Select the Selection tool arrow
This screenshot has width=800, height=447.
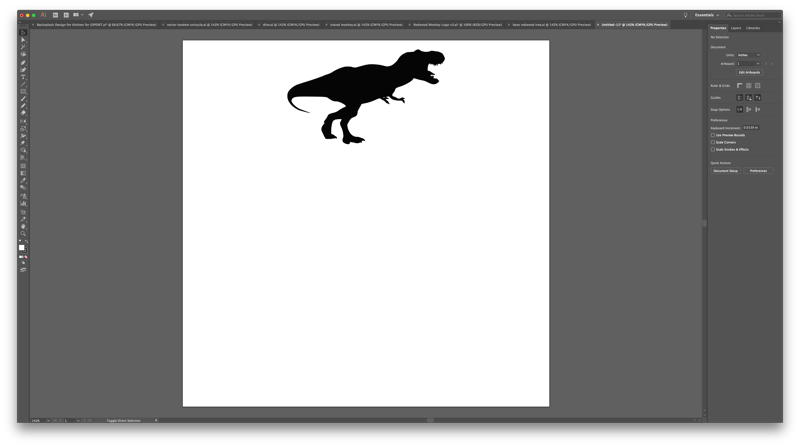(x=23, y=33)
